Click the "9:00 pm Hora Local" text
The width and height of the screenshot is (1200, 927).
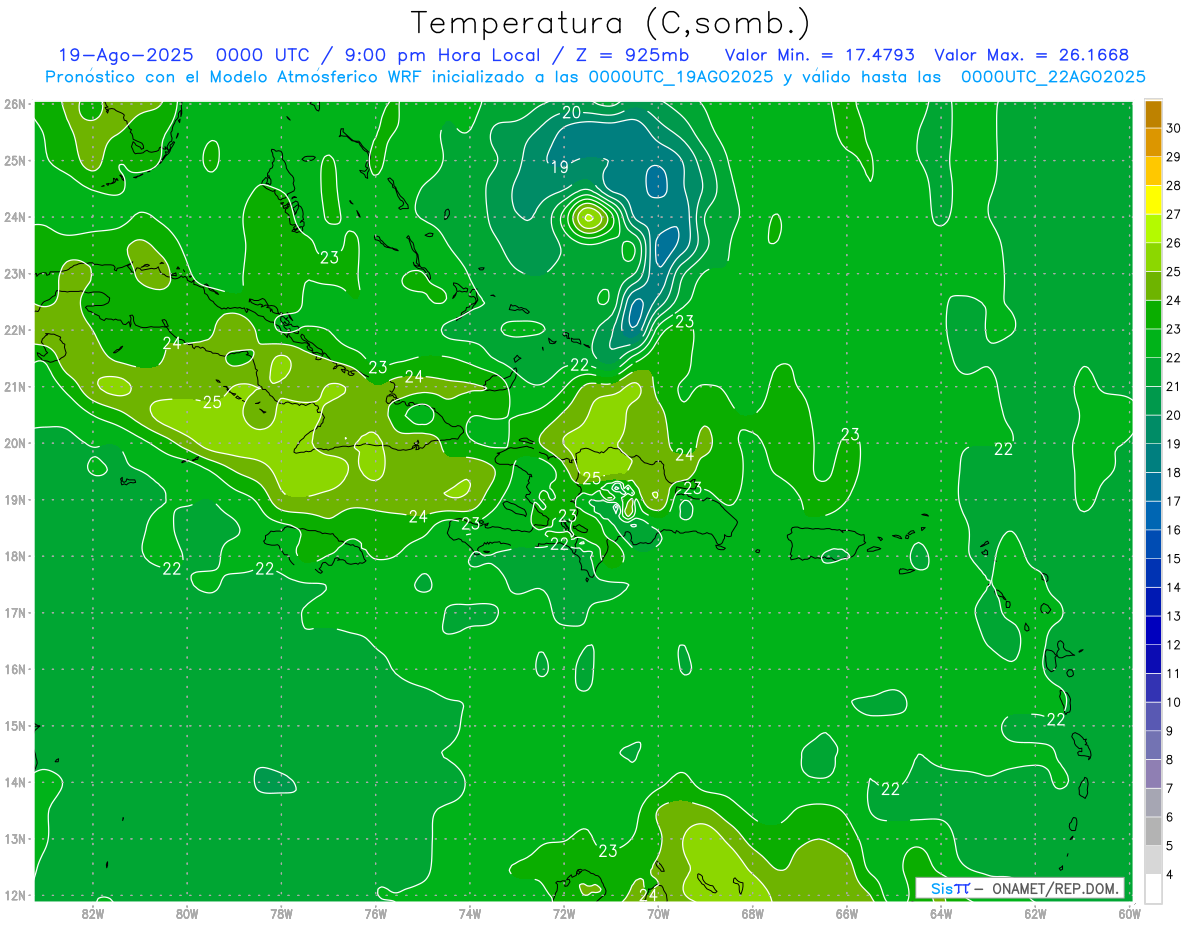tap(444, 55)
